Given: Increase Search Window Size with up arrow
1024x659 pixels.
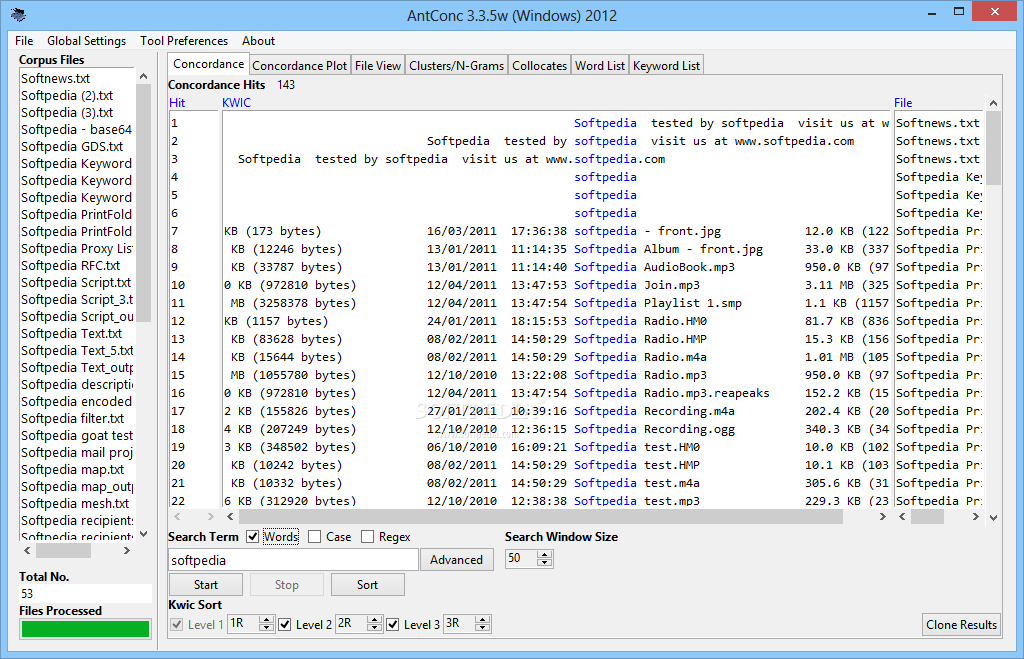Looking at the screenshot, I should pos(545,554).
